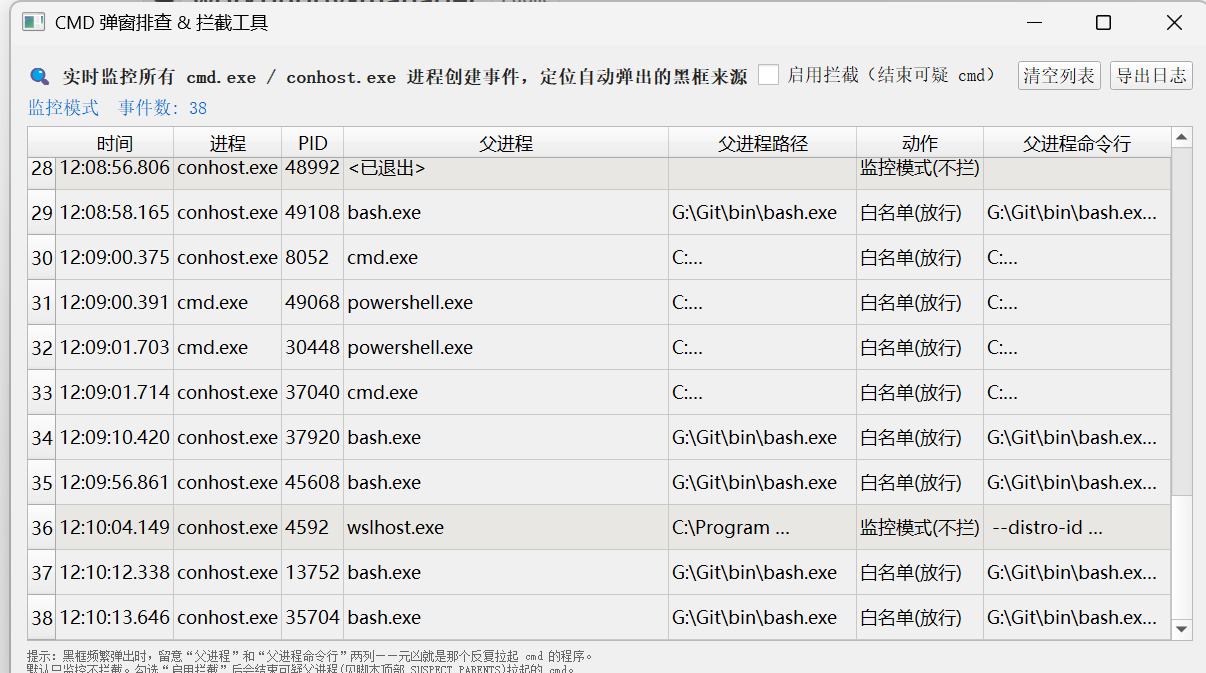Click time cell 12:09:00.375

click(x=115, y=257)
